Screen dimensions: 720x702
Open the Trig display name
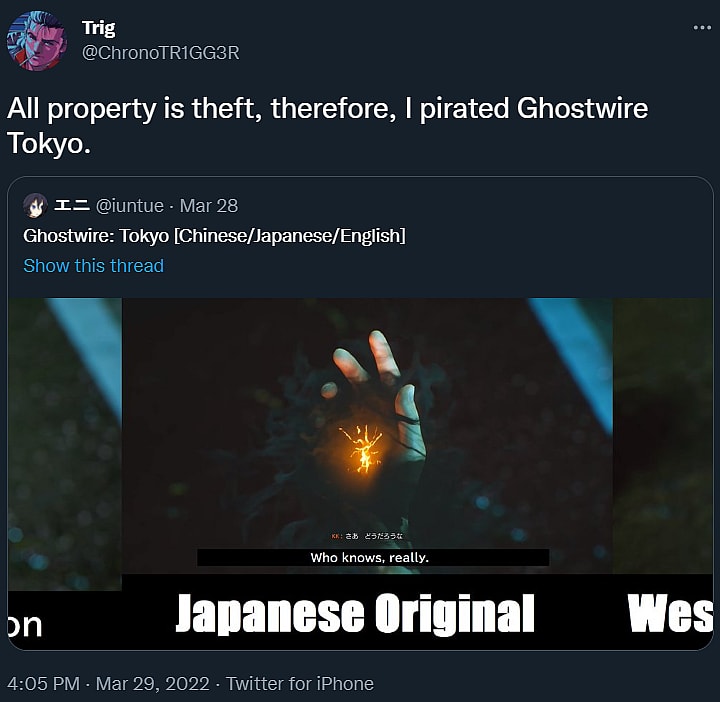[x=99, y=28]
